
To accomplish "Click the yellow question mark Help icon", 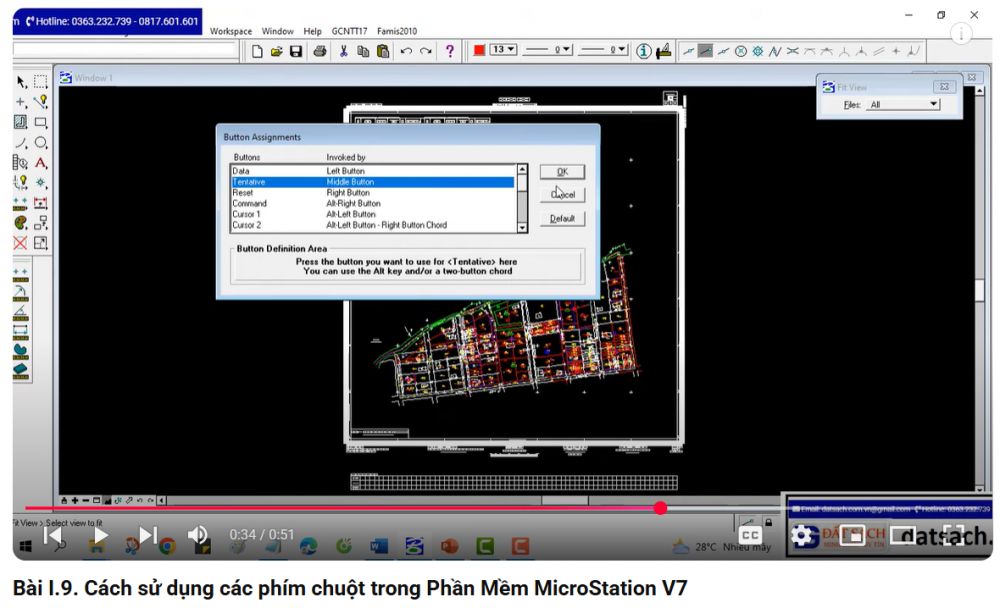I will [450, 51].
